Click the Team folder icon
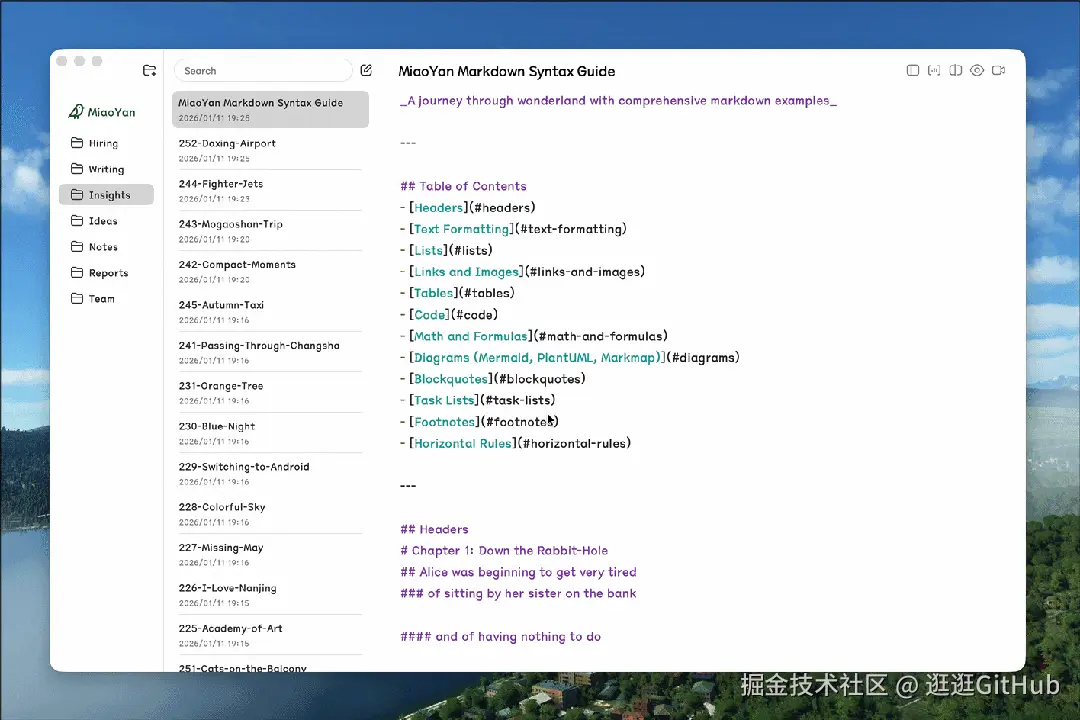 point(77,298)
